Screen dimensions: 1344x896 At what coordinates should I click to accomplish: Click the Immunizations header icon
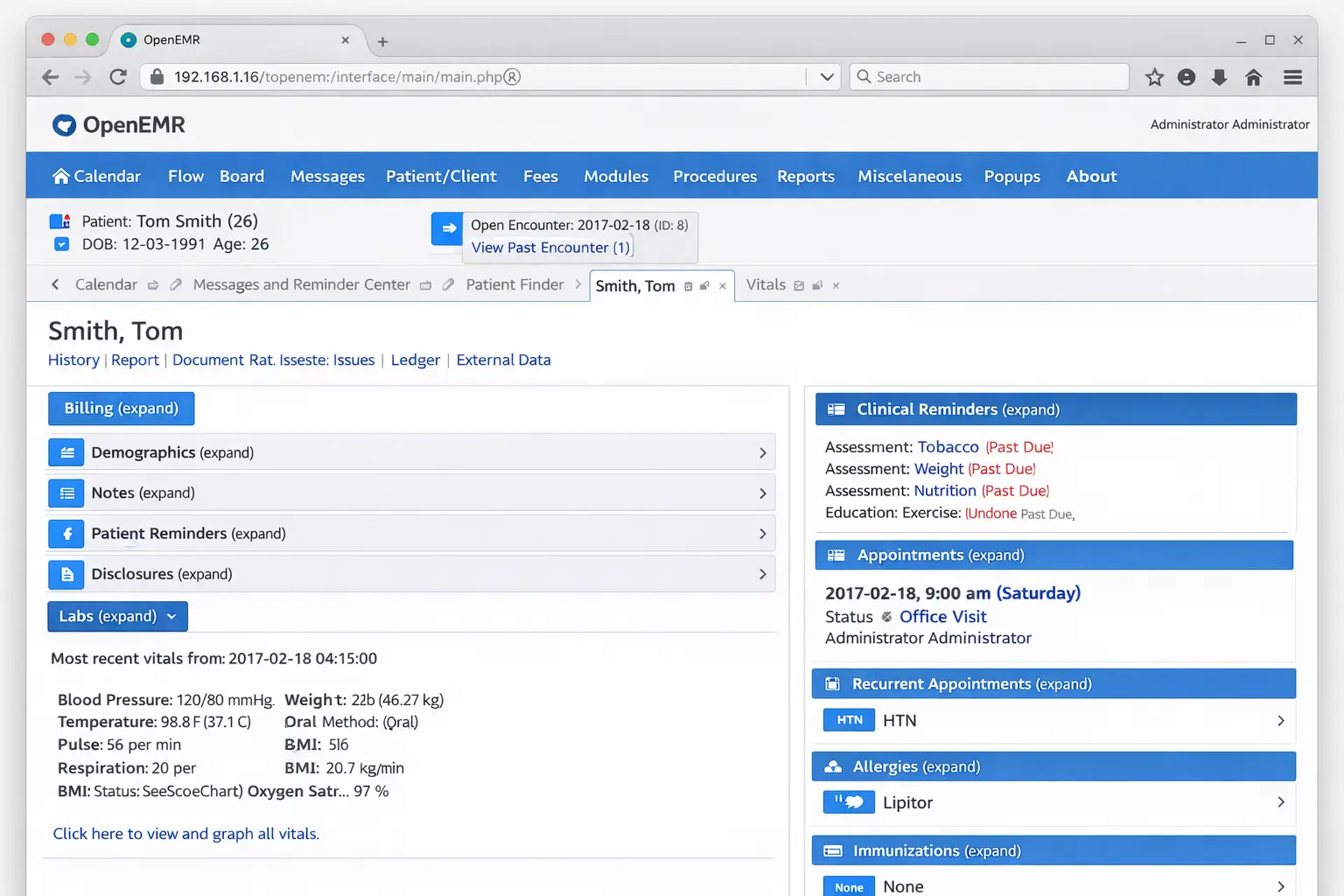[x=833, y=850]
